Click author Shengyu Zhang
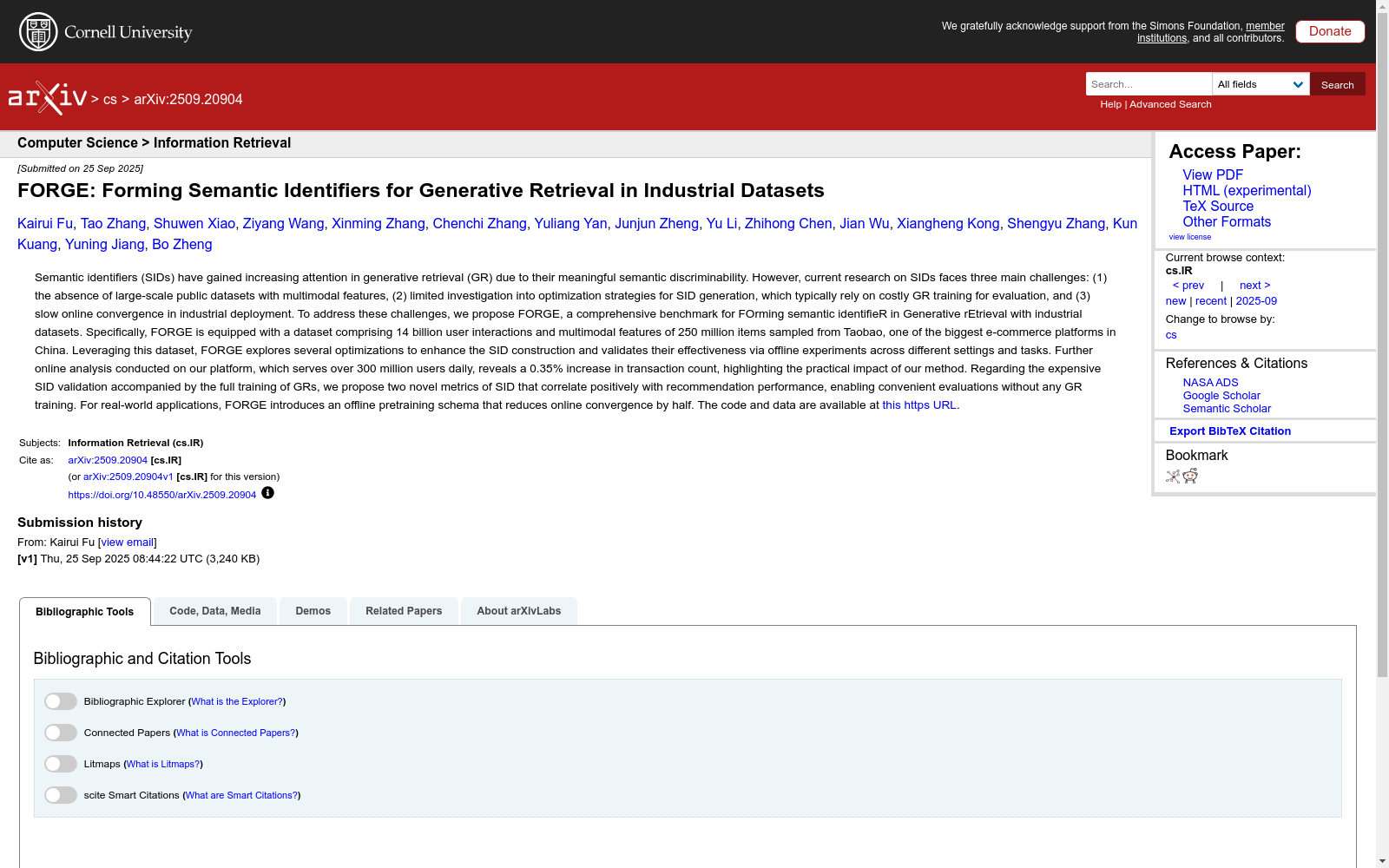Image resolution: width=1389 pixels, height=868 pixels. 1057,223
